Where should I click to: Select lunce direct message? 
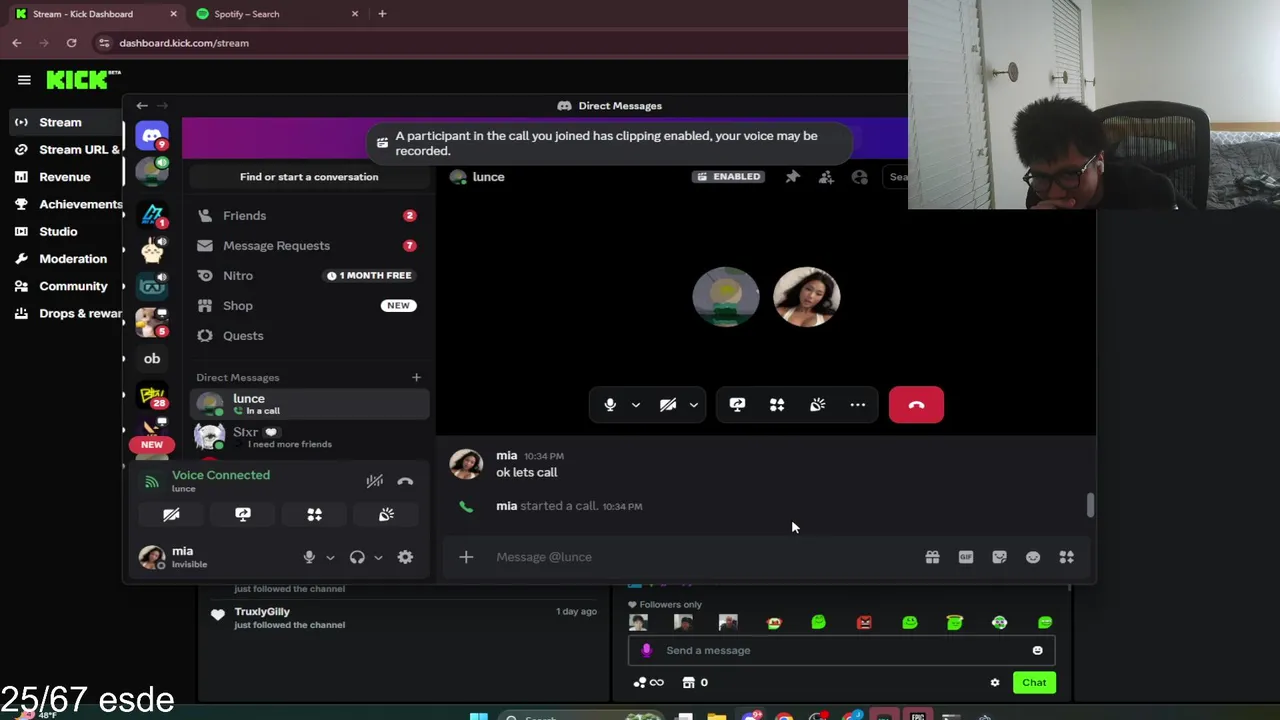[309, 404]
